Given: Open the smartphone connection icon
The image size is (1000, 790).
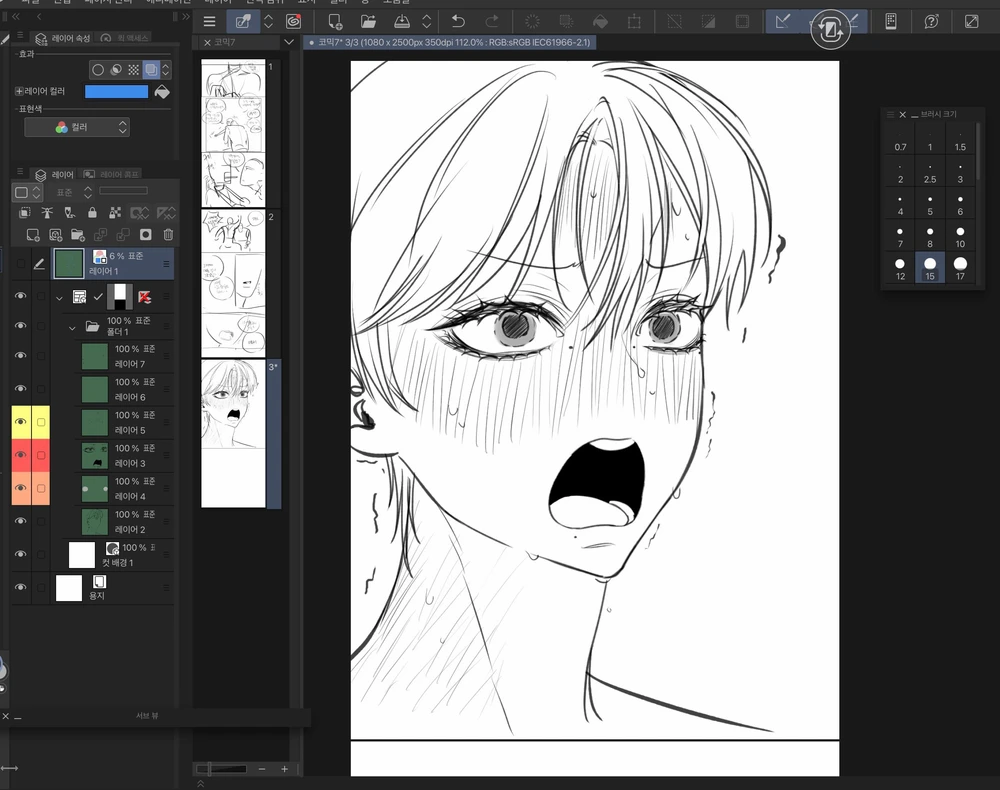Looking at the screenshot, I should click(x=891, y=22).
